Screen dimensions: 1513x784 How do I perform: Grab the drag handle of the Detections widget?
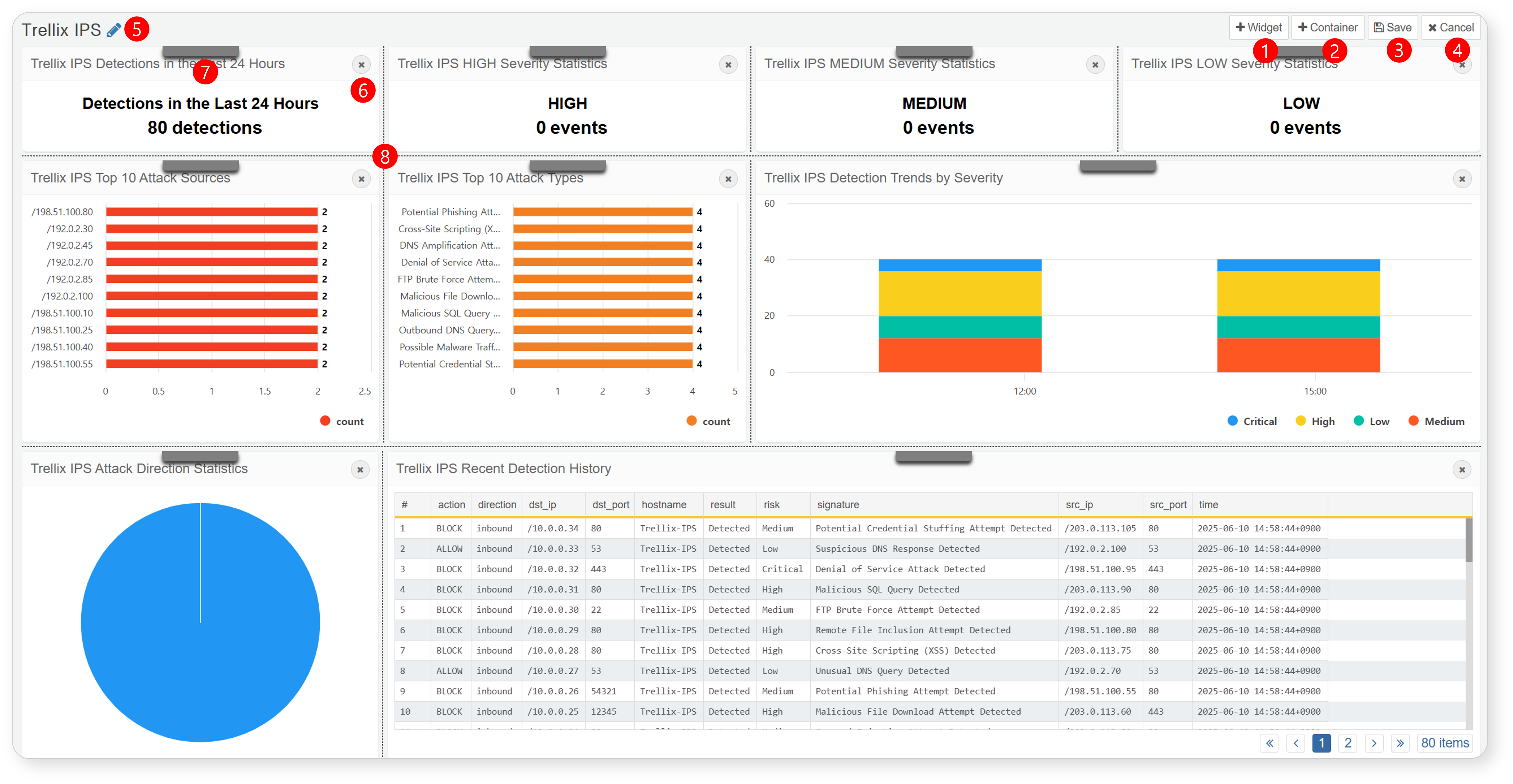[x=200, y=52]
